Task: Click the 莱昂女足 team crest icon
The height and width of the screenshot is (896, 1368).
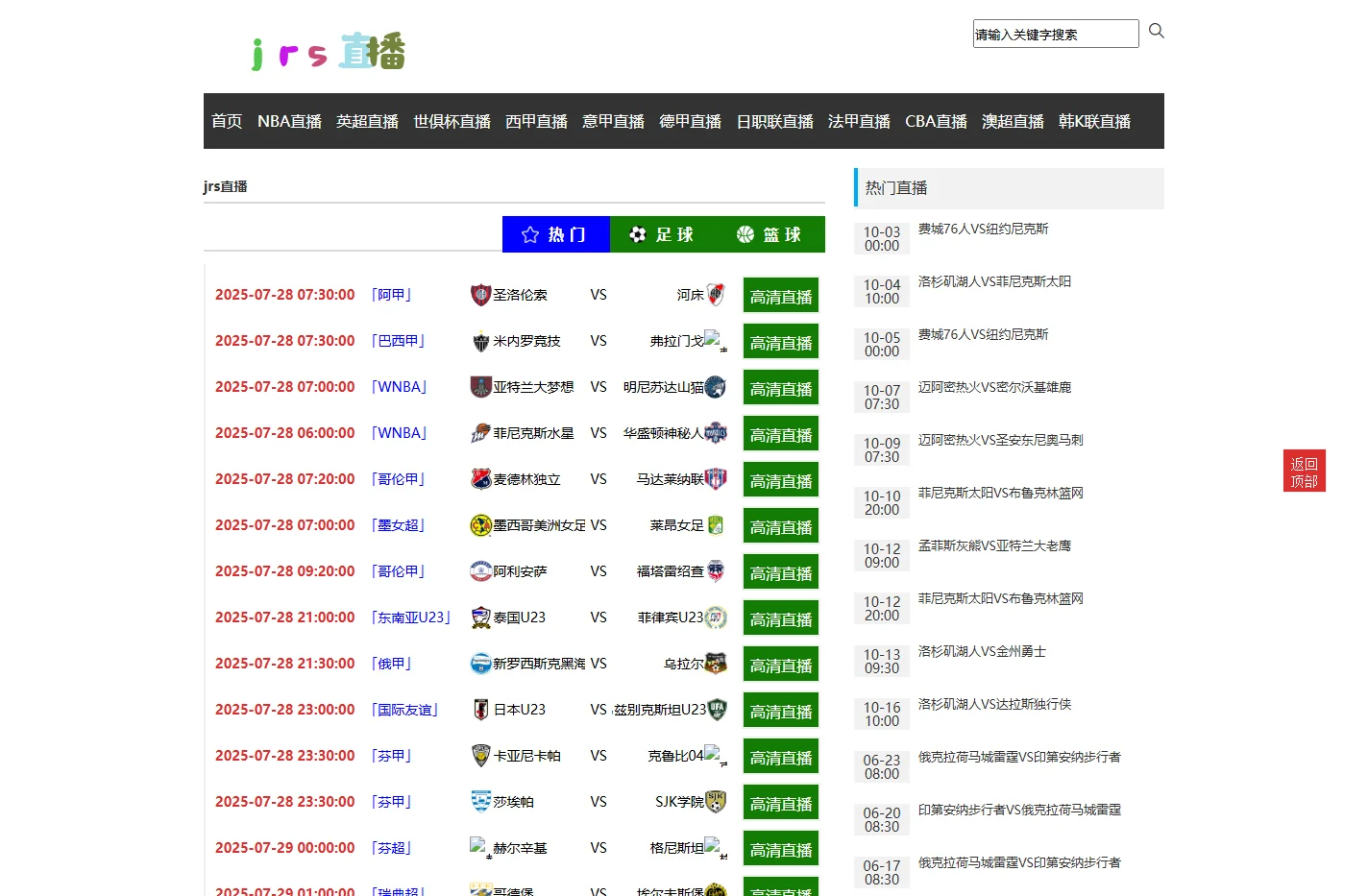Action: (x=716, y=525)
